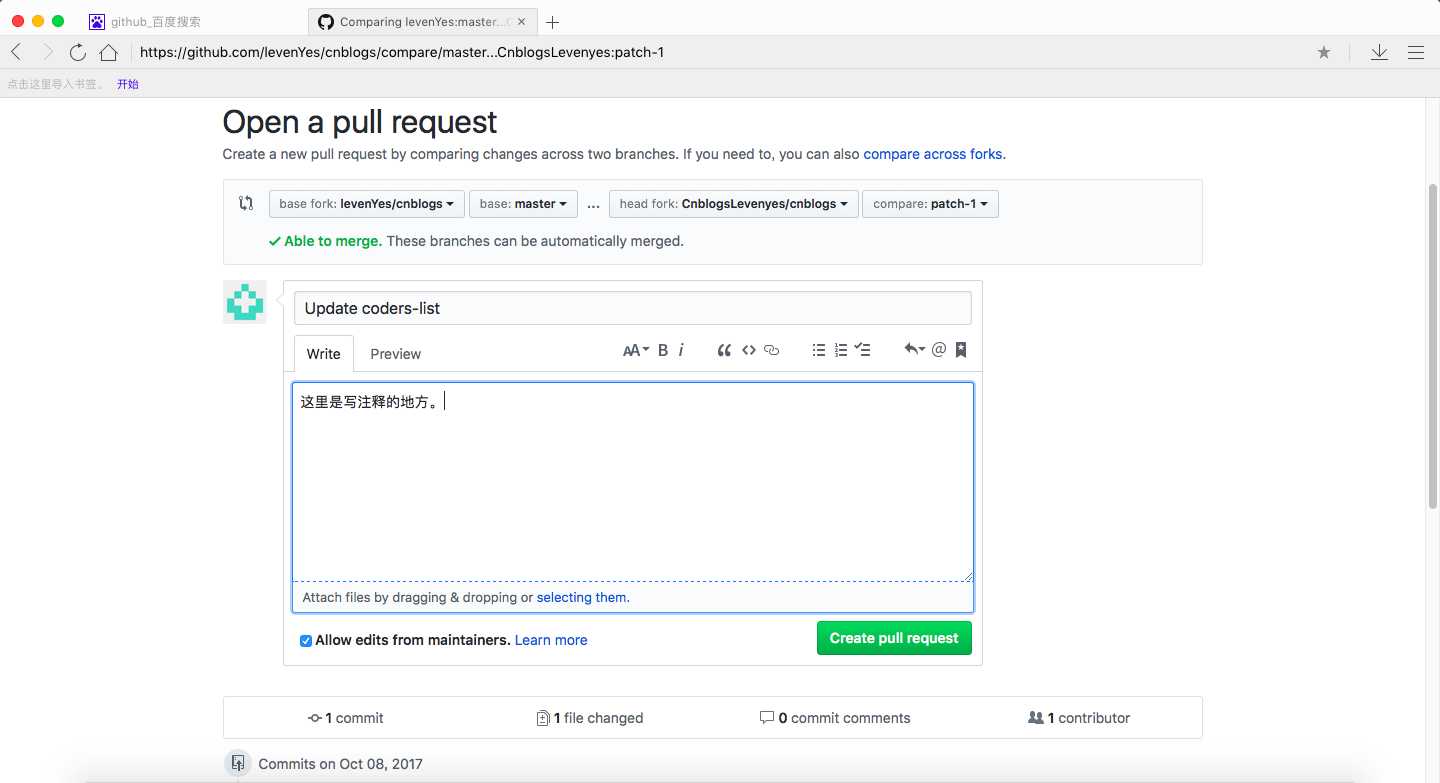Click the commit icon beside Commits on Oct 08
The height and width of the screenshot is (783, 1440).
(x=237, y=763)
